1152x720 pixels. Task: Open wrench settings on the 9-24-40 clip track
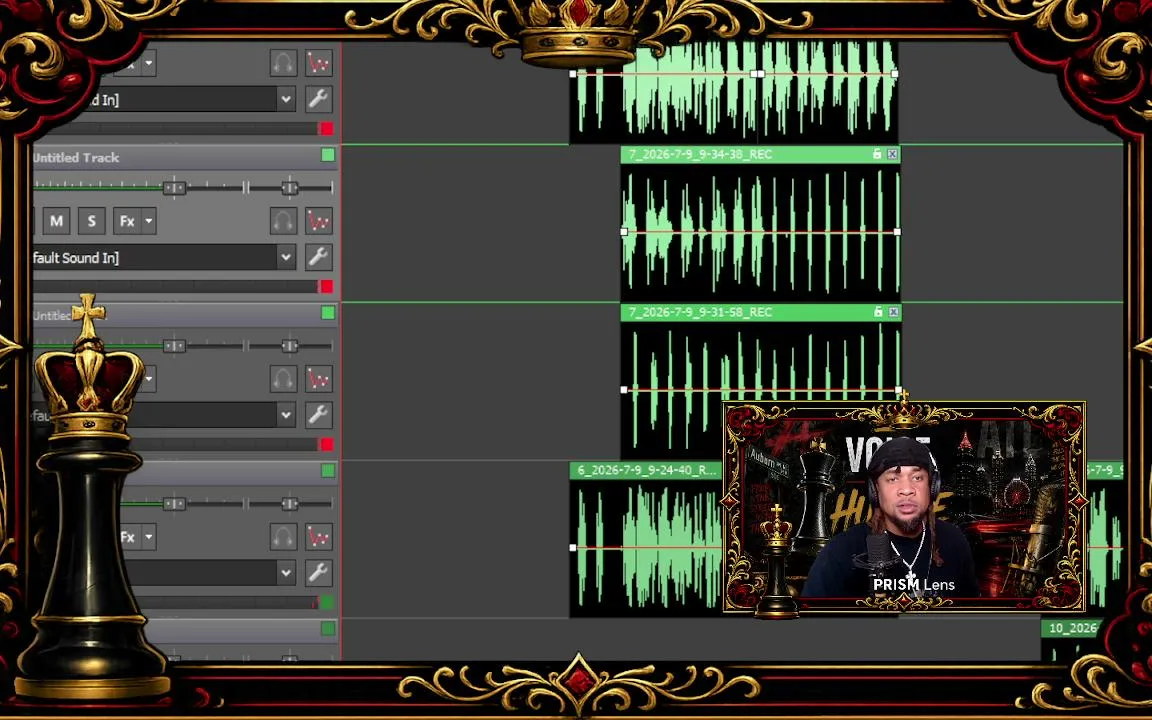[x=319, y=572]
